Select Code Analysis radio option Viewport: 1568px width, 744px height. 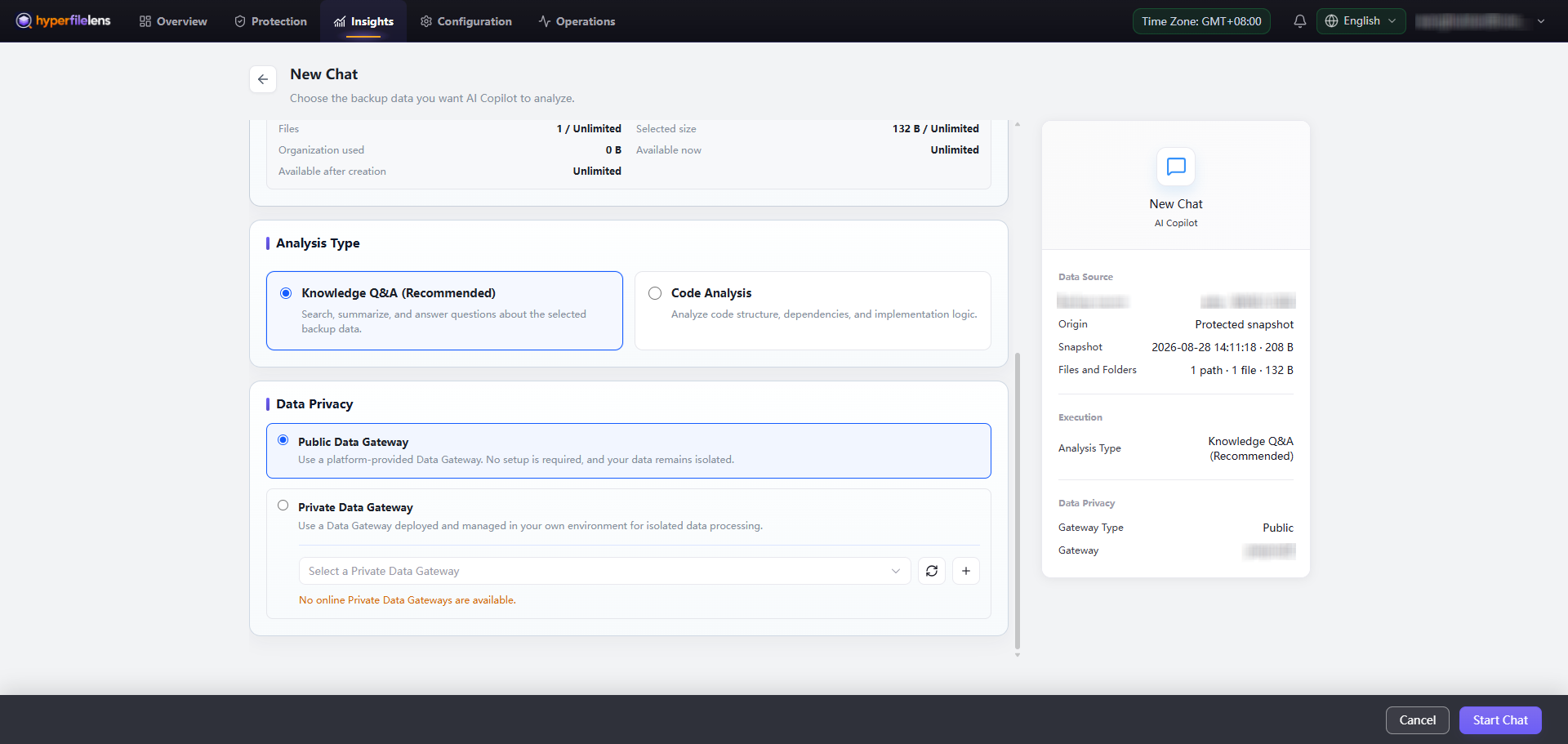click(655, 293)
